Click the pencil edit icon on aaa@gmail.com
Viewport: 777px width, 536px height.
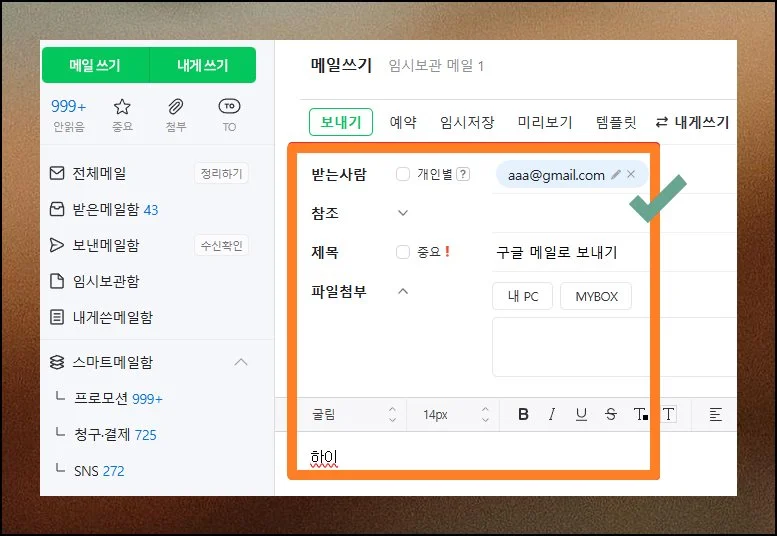[x=616, y=175]
